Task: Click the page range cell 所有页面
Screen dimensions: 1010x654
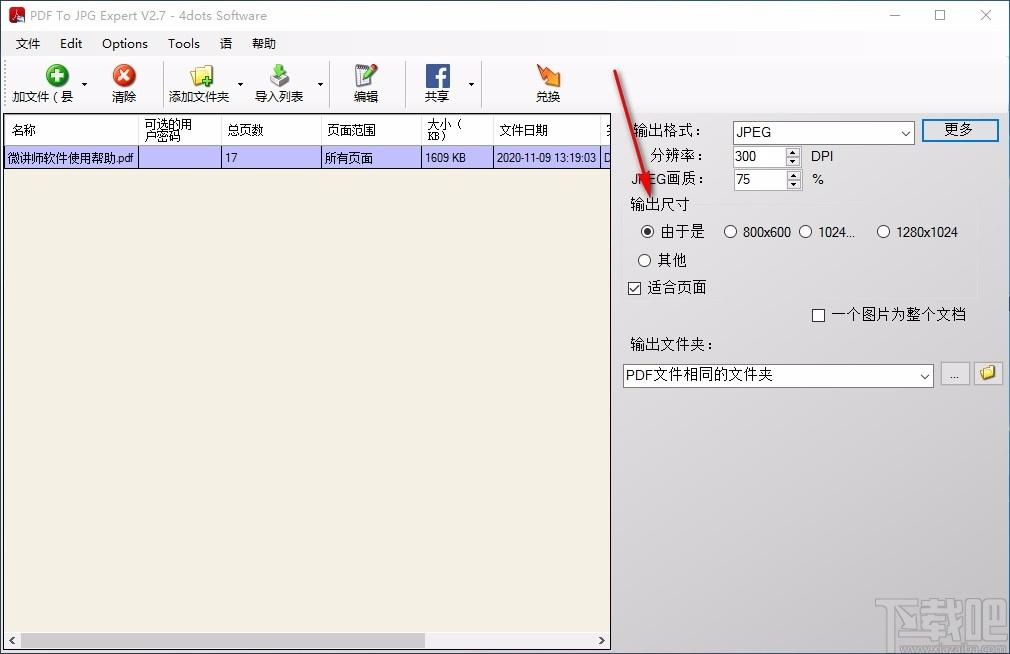Action: click(x=371, y=158)
